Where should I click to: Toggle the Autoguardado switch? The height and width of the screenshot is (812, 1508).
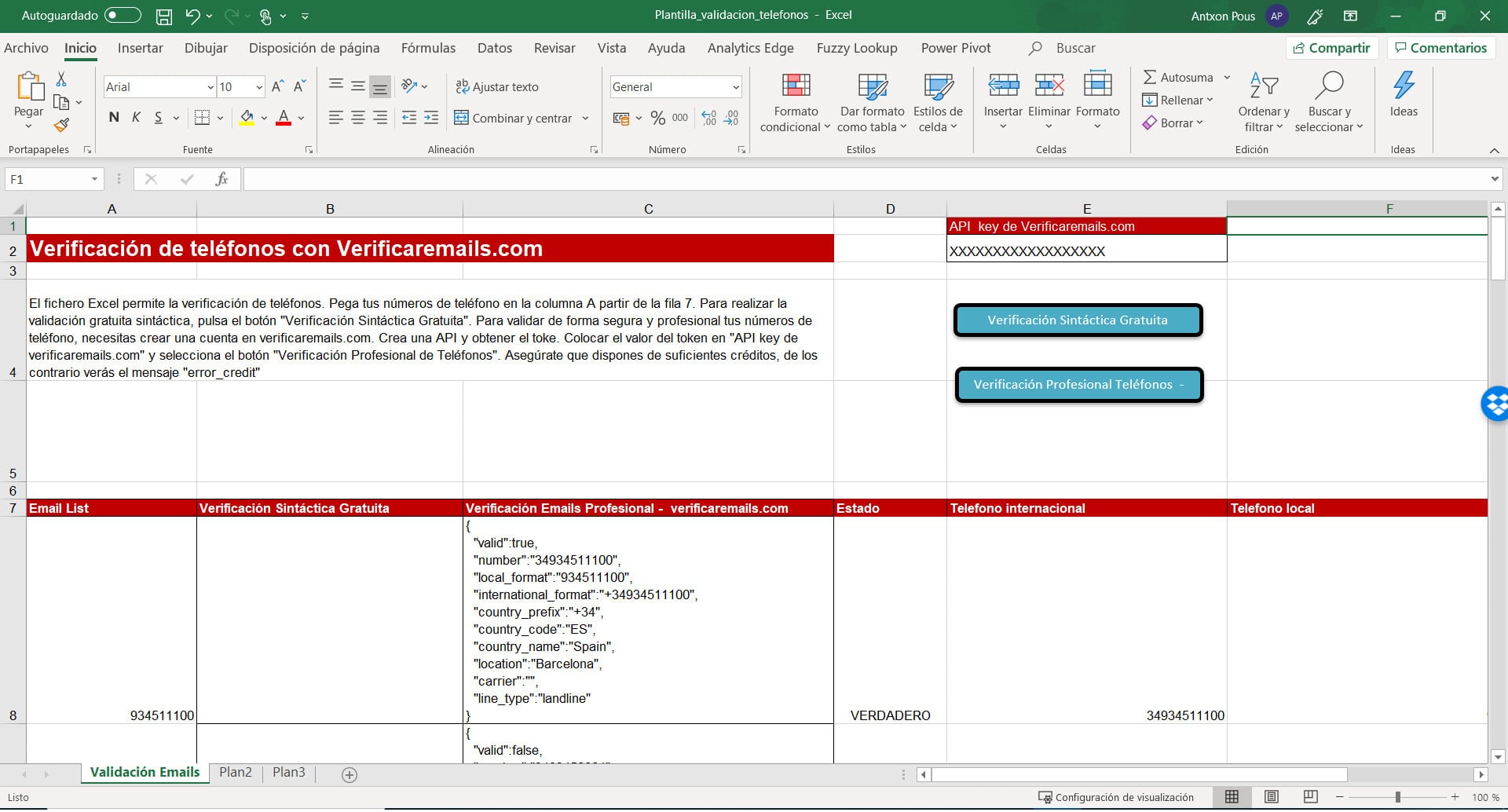coord(123,16)
